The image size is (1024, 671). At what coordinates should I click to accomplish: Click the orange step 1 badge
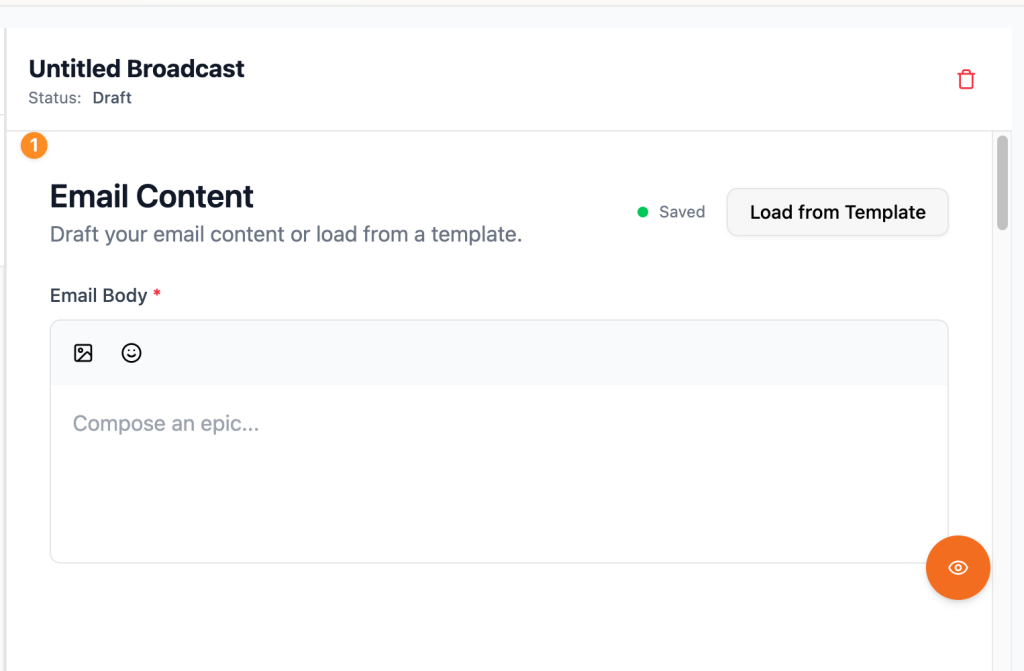[34, 146]
